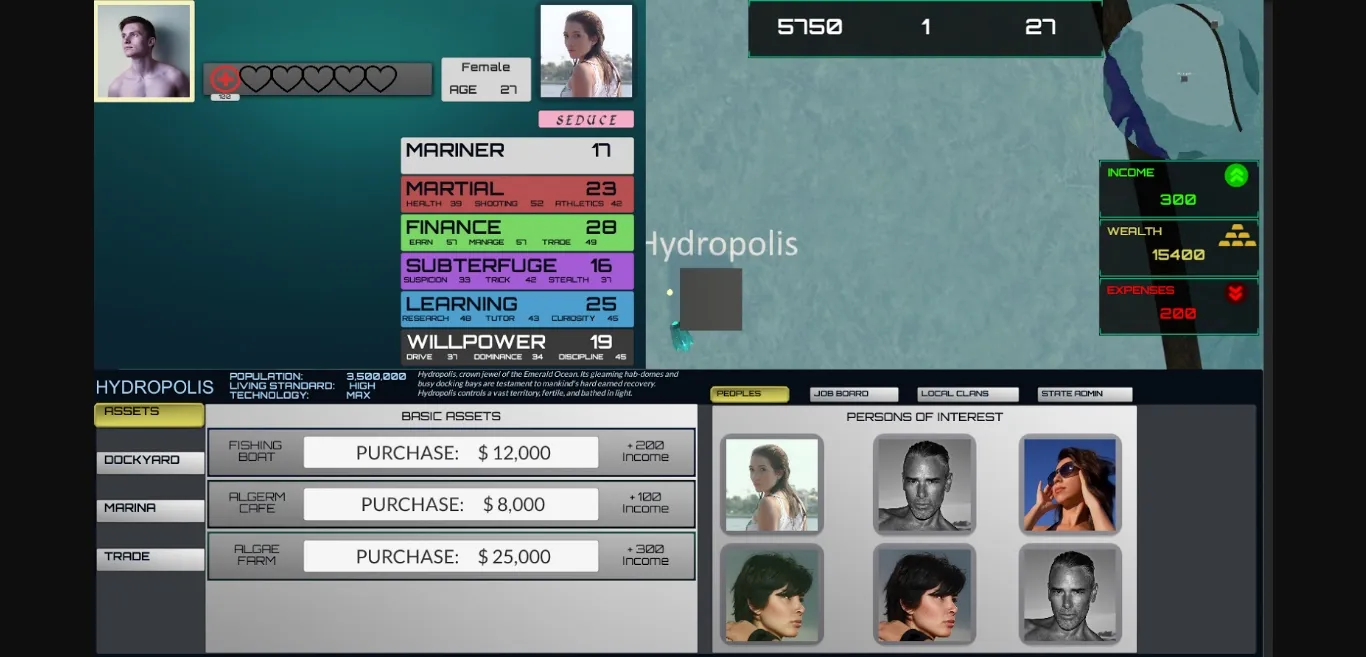Image resolution: width=1366 pixels, height=657 pixels.
Task: Buy the Algerm Cafe for $8,000
Action: (x=451, y=505)
